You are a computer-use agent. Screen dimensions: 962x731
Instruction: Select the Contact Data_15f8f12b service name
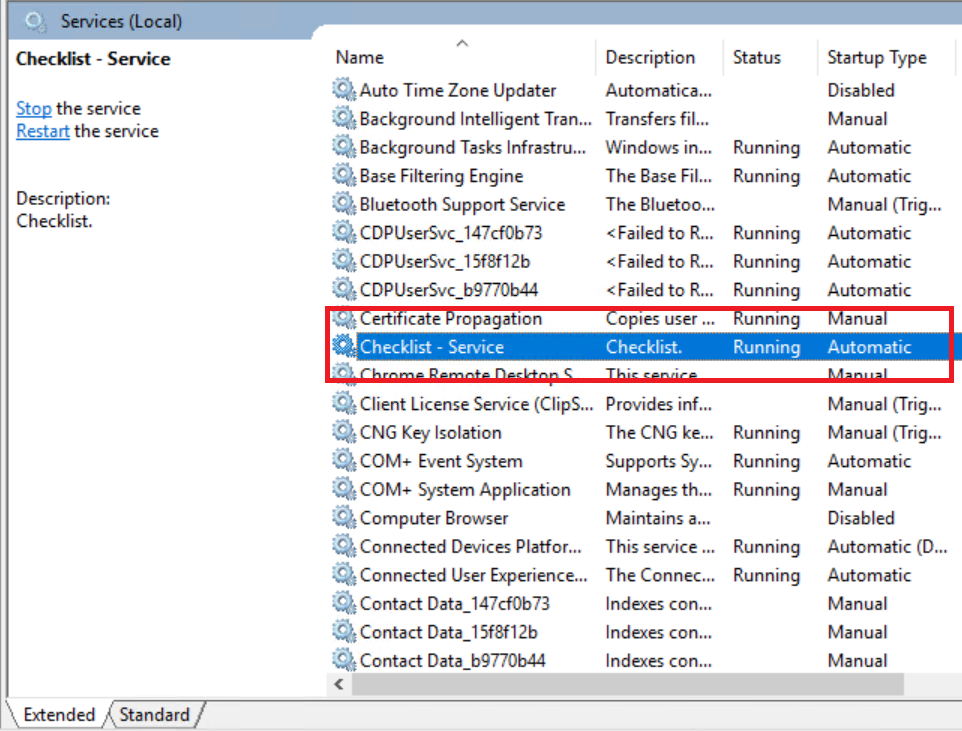(448, 633)
